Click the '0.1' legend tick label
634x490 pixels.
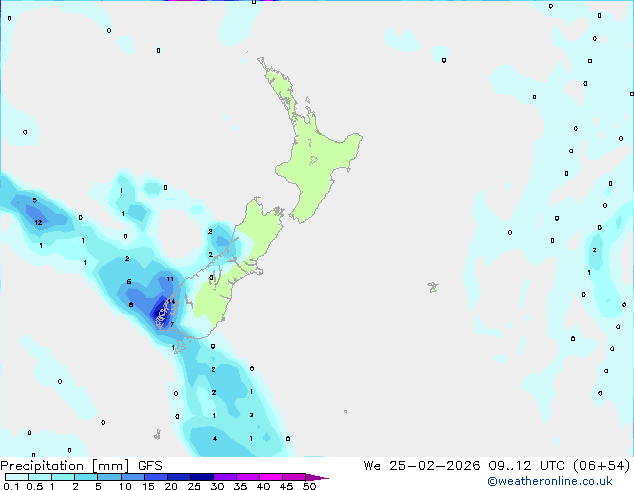(11, 486)
